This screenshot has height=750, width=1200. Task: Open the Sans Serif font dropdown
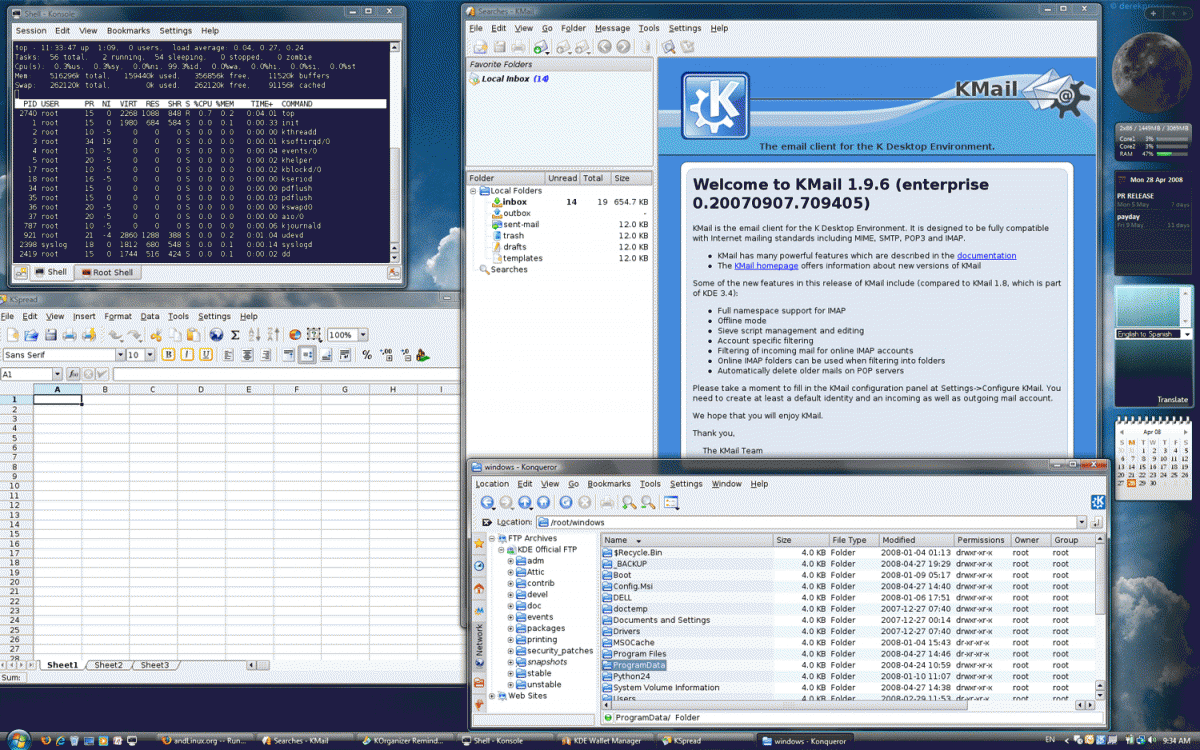(x=120, y=355)
